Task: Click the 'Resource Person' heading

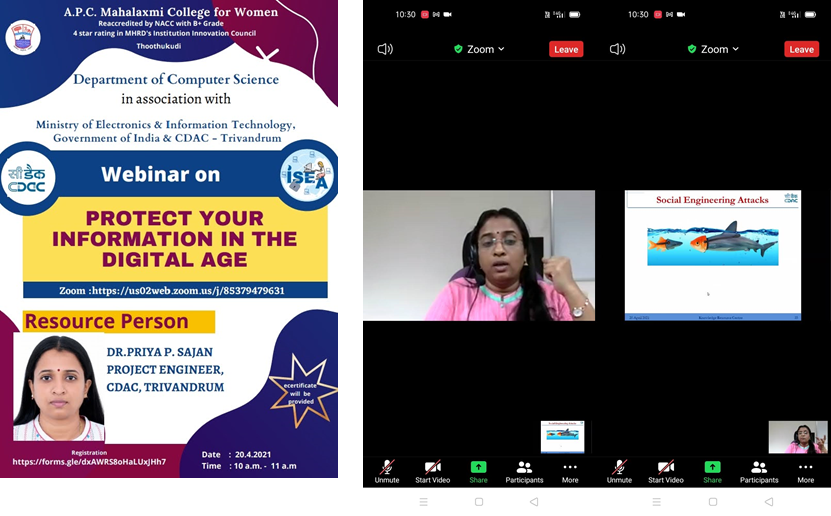Action: (107, 322)
